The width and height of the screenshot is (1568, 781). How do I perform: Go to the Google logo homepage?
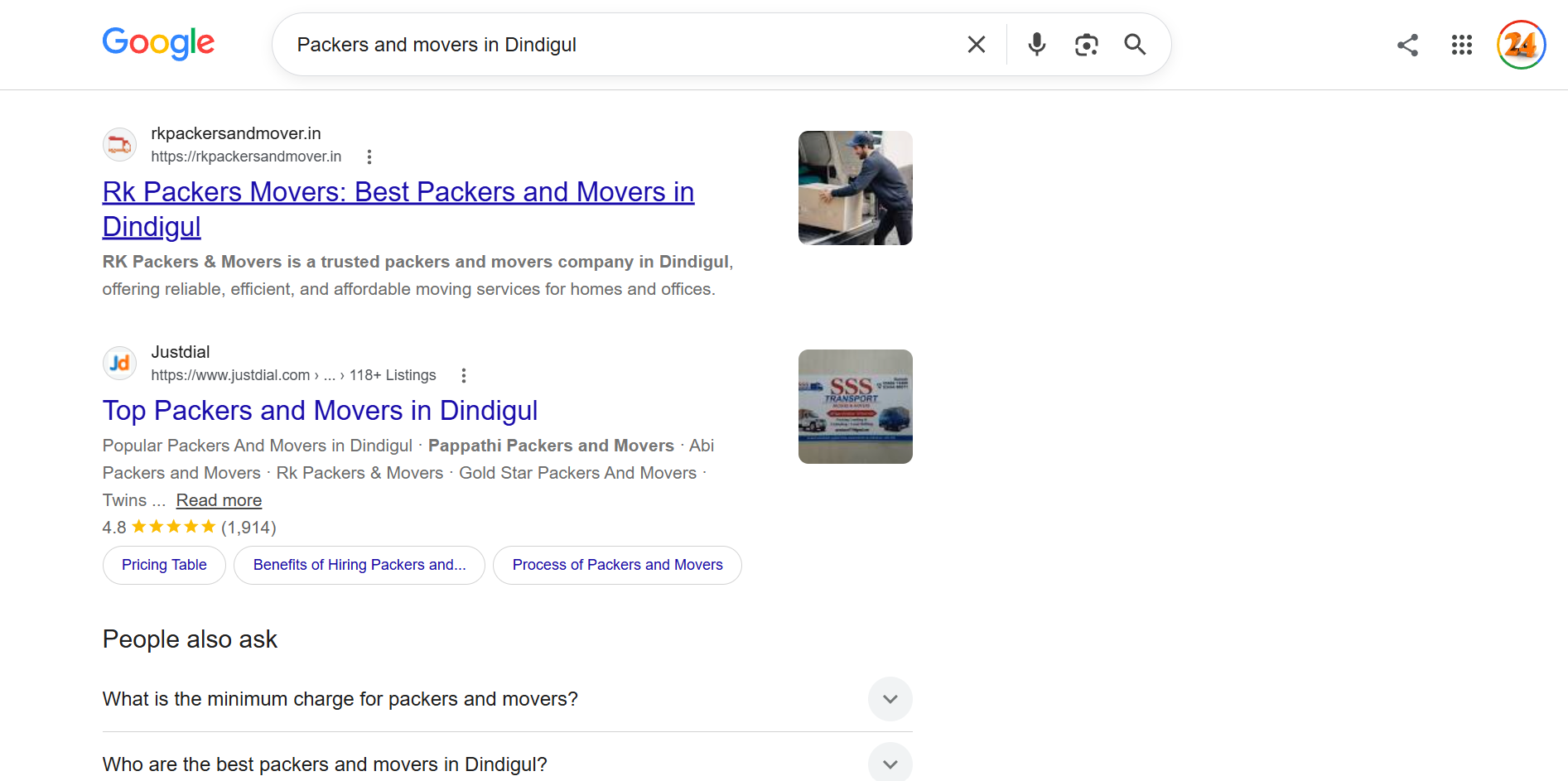158,43
